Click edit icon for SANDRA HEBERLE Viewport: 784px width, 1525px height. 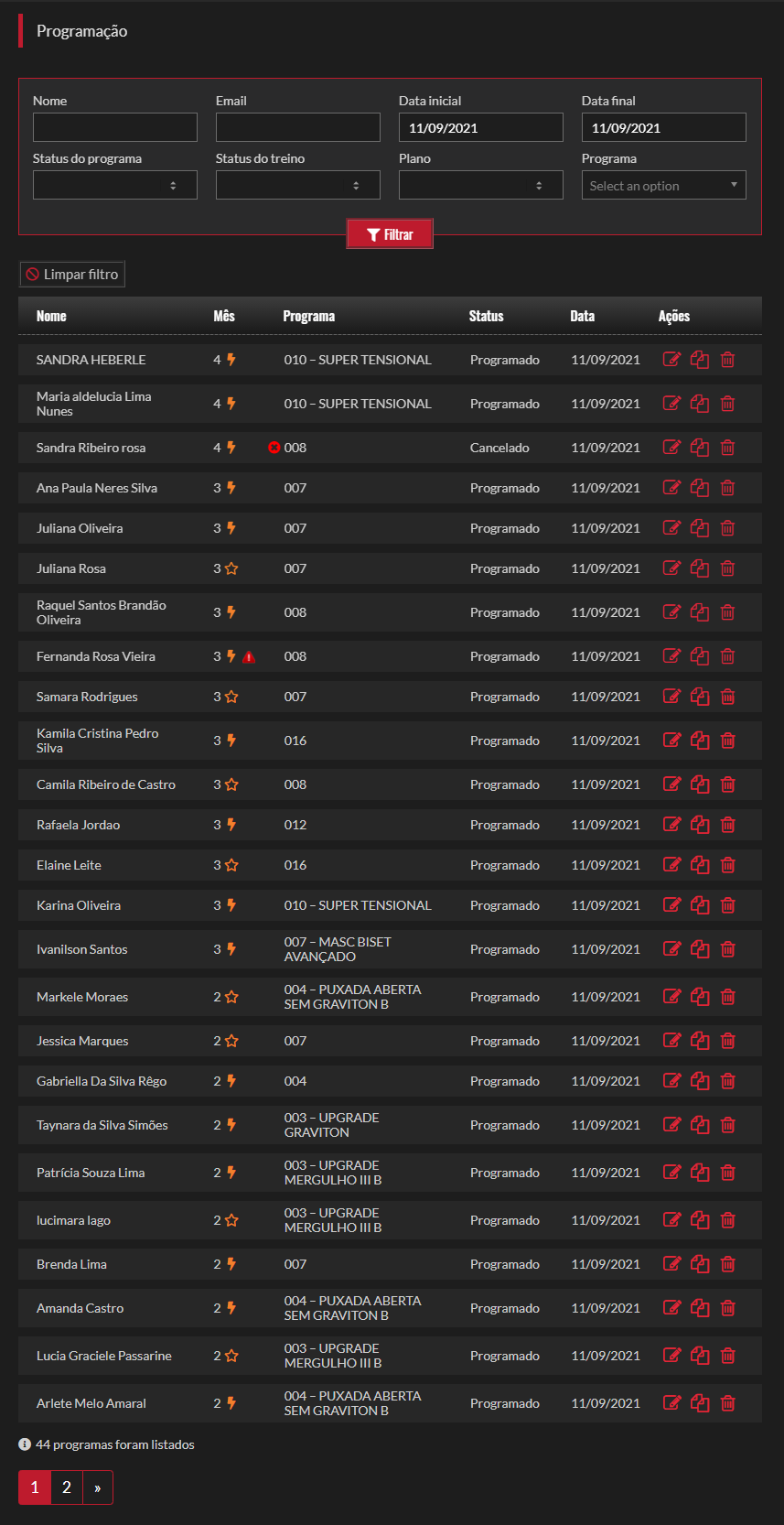click(x=671, y=360)
